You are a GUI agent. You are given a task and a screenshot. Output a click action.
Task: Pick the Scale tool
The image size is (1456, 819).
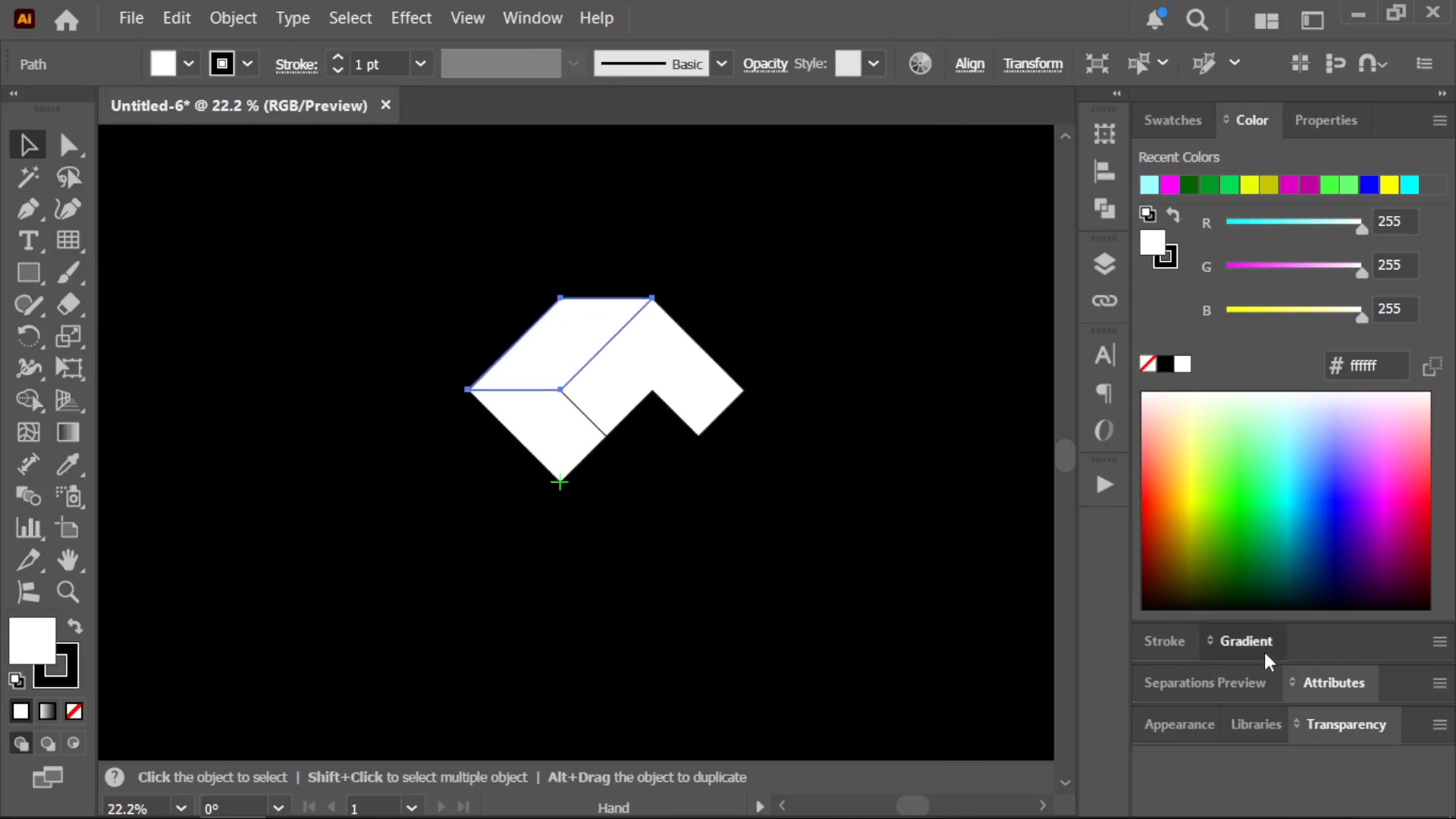click(x=68, y=336)
